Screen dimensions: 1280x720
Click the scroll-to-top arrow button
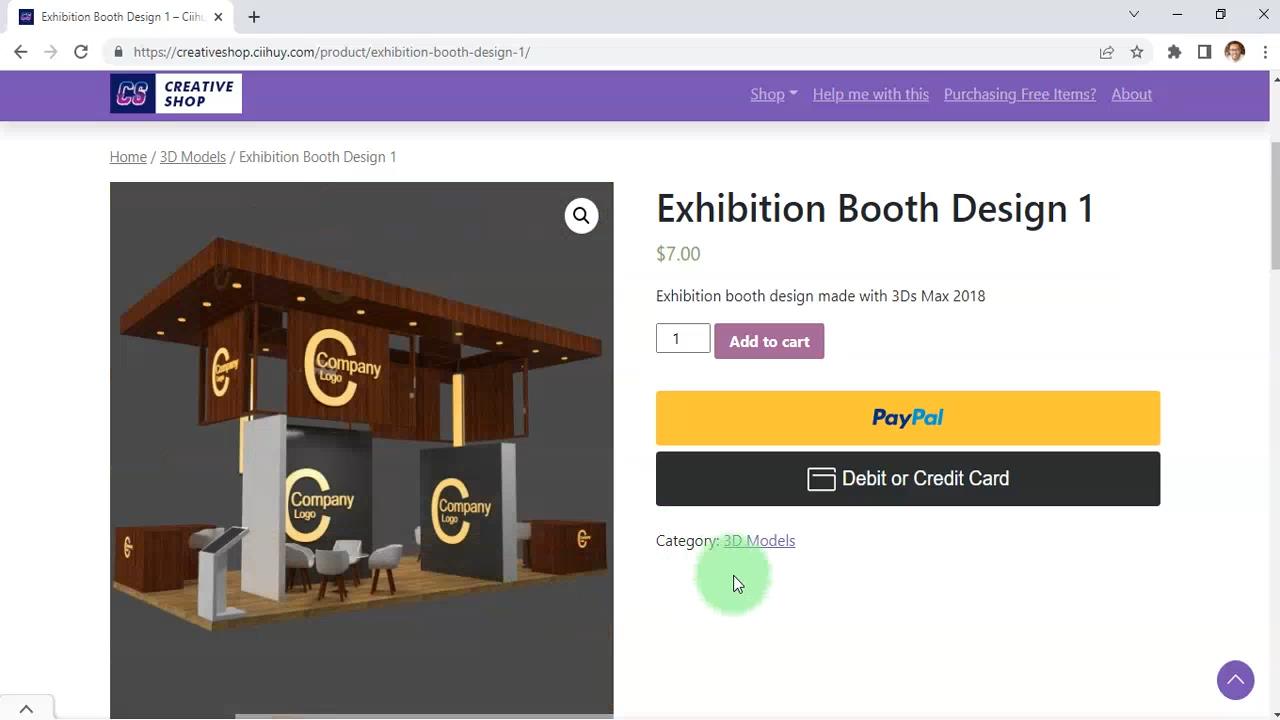(x=1235, y=680)
